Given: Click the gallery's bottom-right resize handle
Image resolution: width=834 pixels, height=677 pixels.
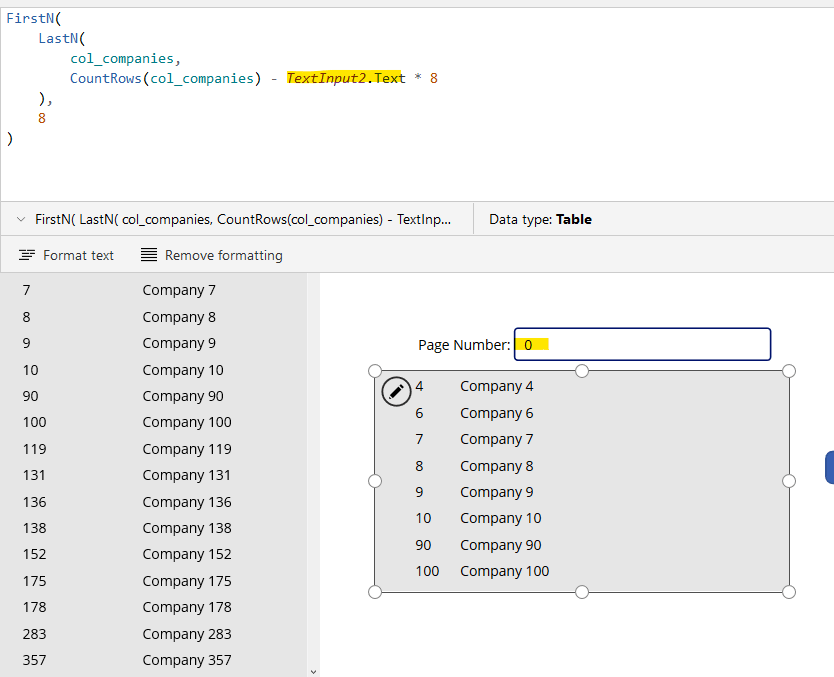Looking at the screenshot, I should tap(788, 592).
